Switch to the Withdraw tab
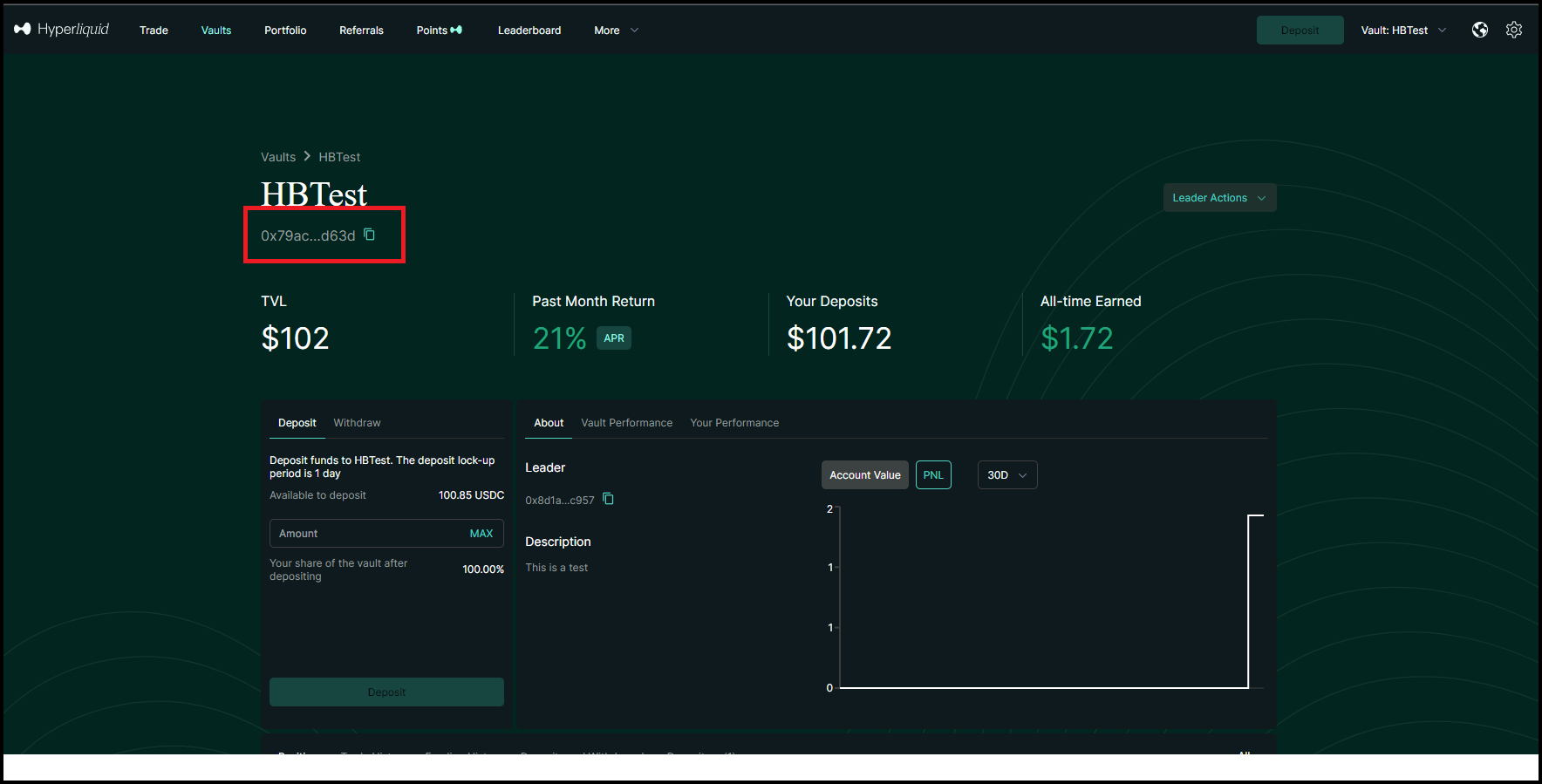The width and height of the screenshot is (1542, 784). click(x=357, y=423)
